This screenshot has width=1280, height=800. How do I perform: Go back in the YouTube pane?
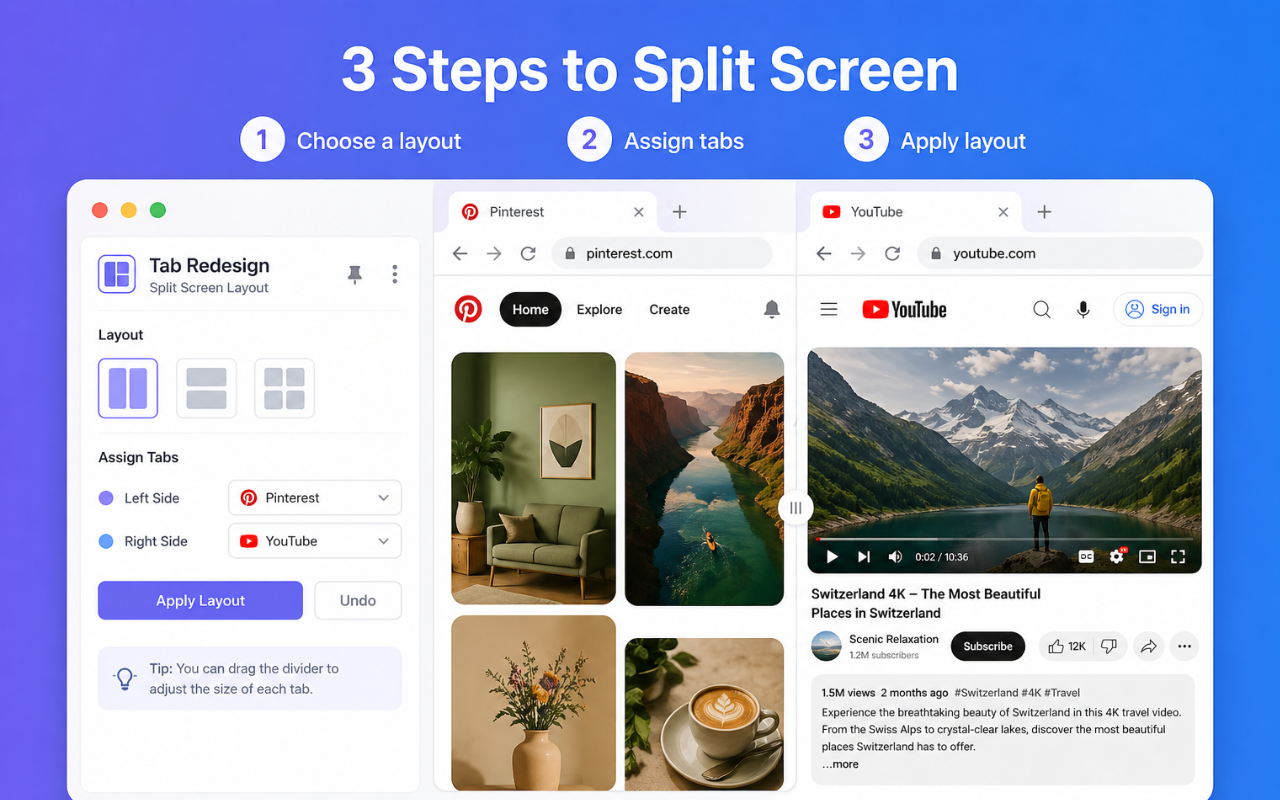(824, 254)
